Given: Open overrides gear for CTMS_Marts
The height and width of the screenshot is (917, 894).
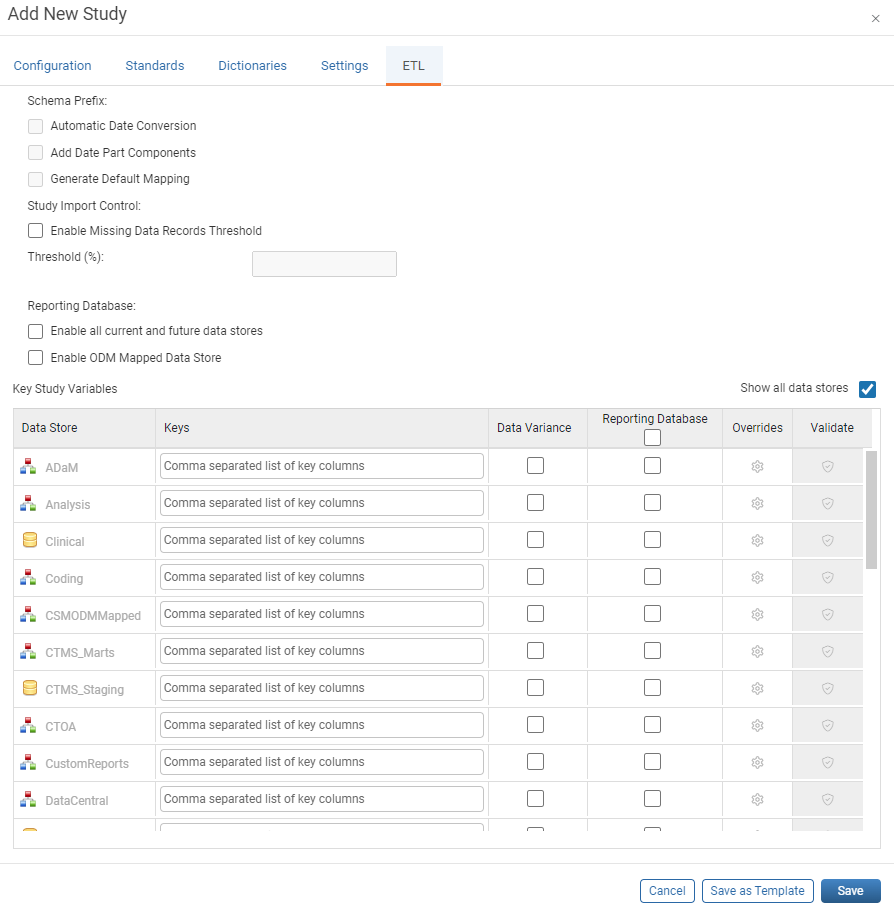Looking at the screenshot, I should (757, 651).
